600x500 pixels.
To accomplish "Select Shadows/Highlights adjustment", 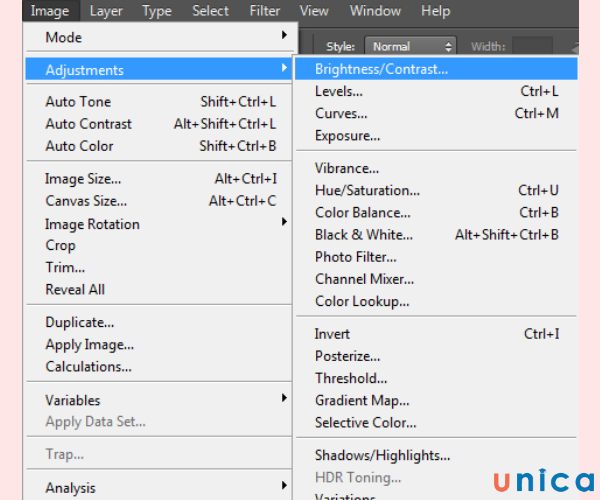I will 382,455.
